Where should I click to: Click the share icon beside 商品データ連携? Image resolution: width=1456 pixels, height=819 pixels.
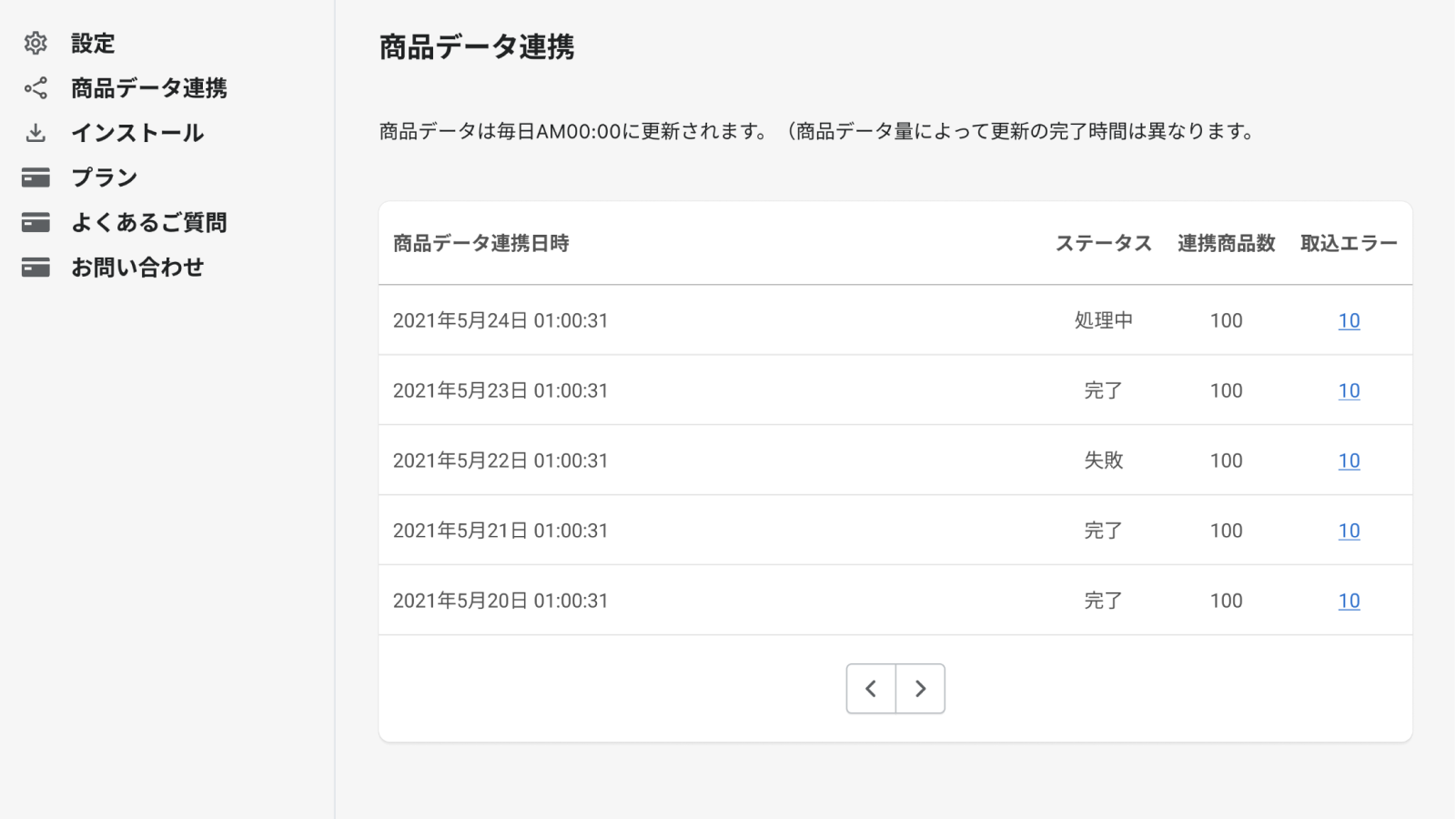pos(35,88)
